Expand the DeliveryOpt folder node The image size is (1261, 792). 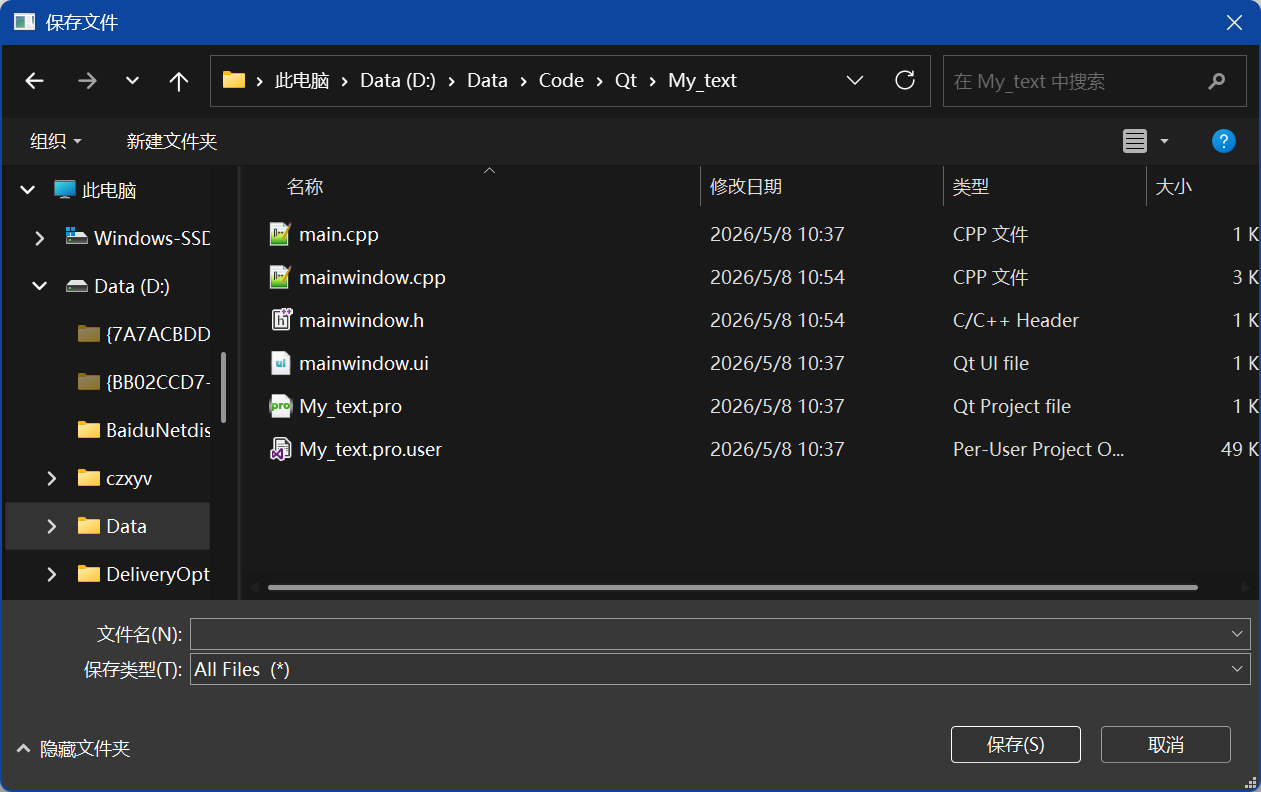tap(52, 574)
